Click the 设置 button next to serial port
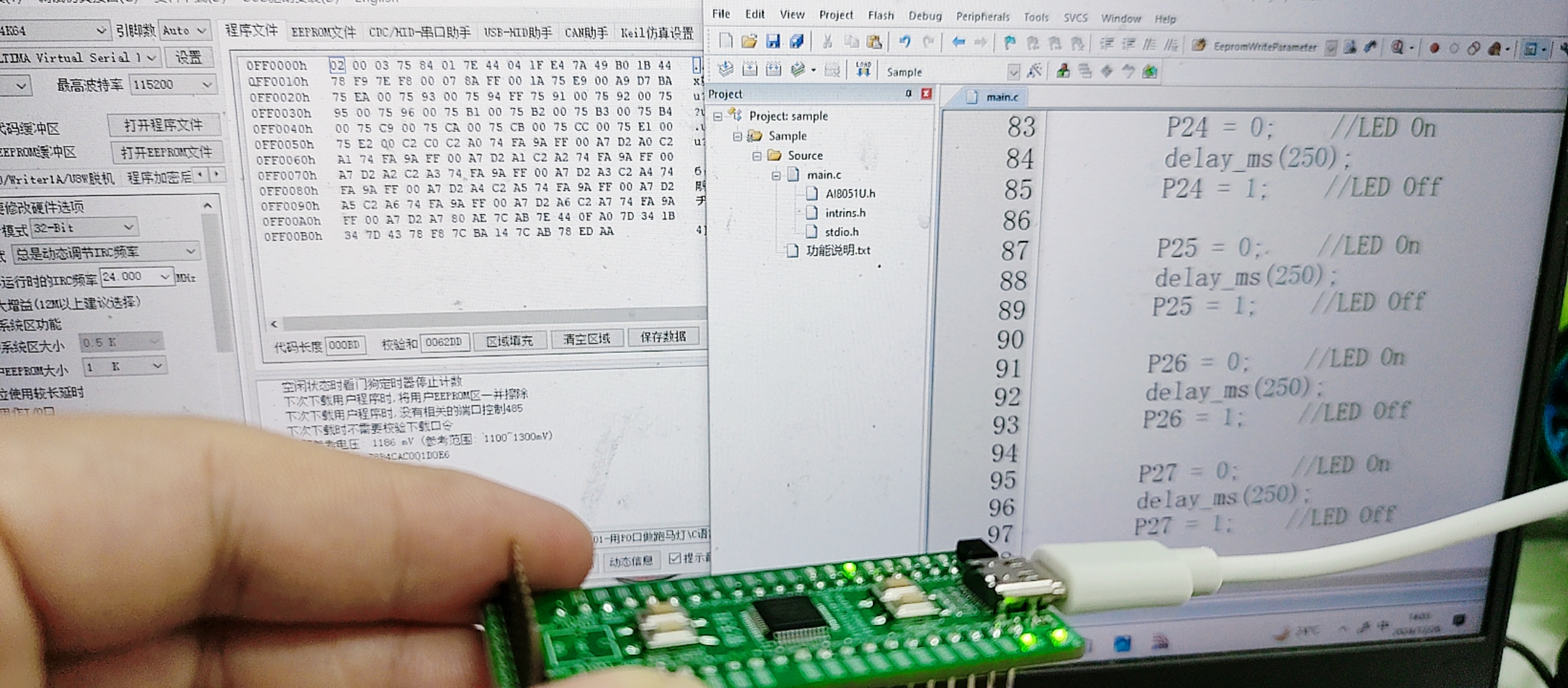The image size is (1568, 688). pyautogui.click(x=188, y=57)
